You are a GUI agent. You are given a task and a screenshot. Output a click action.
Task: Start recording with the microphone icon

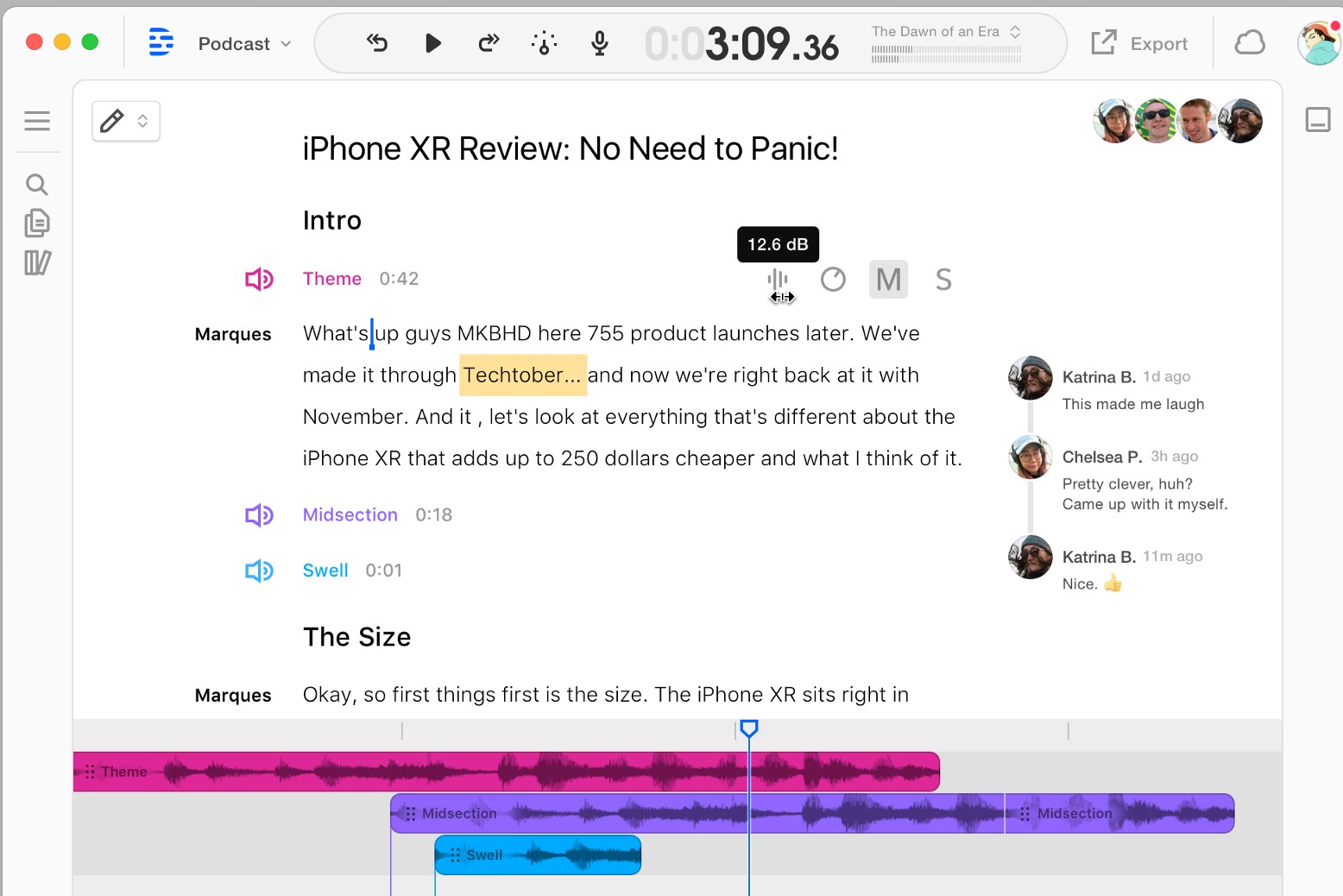click(600, 43)
